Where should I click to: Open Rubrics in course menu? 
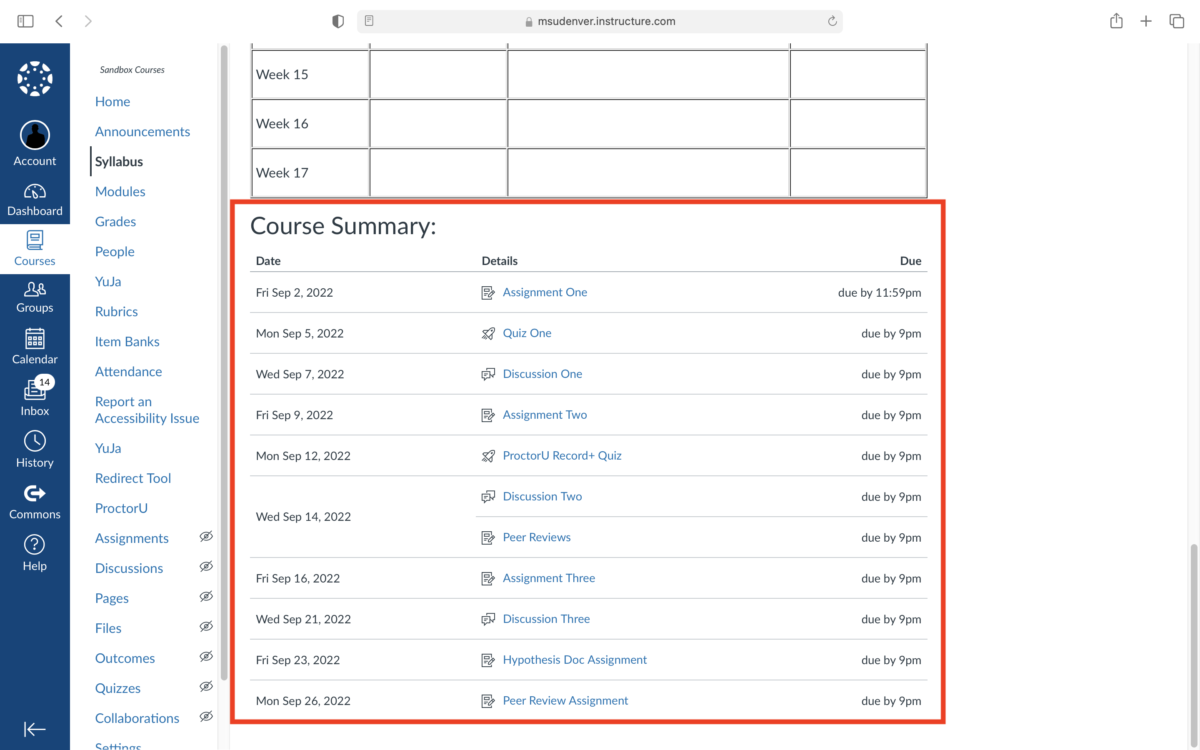click(x=116, y=311)
